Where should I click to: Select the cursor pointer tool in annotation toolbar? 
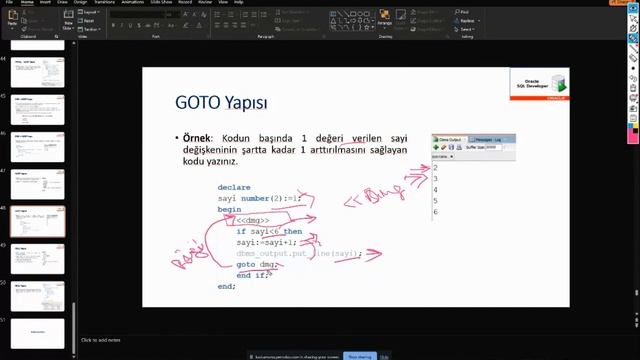click(x=633, y=18)
